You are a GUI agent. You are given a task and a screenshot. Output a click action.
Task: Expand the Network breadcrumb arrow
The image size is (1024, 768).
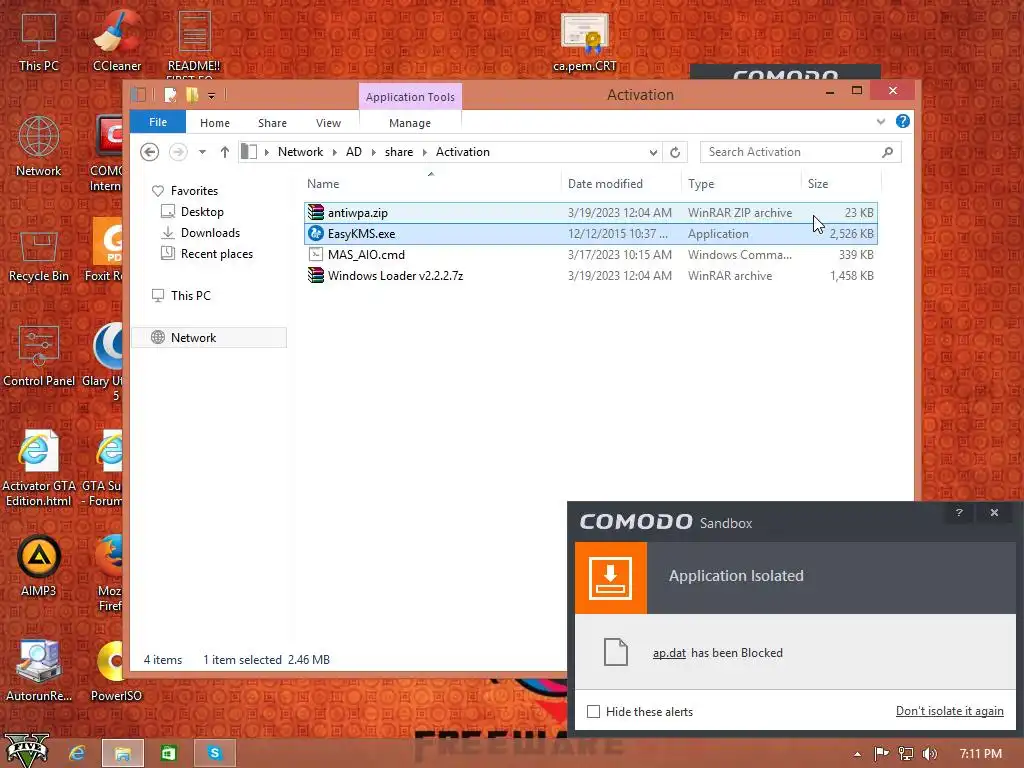click(x=334, y=152)
